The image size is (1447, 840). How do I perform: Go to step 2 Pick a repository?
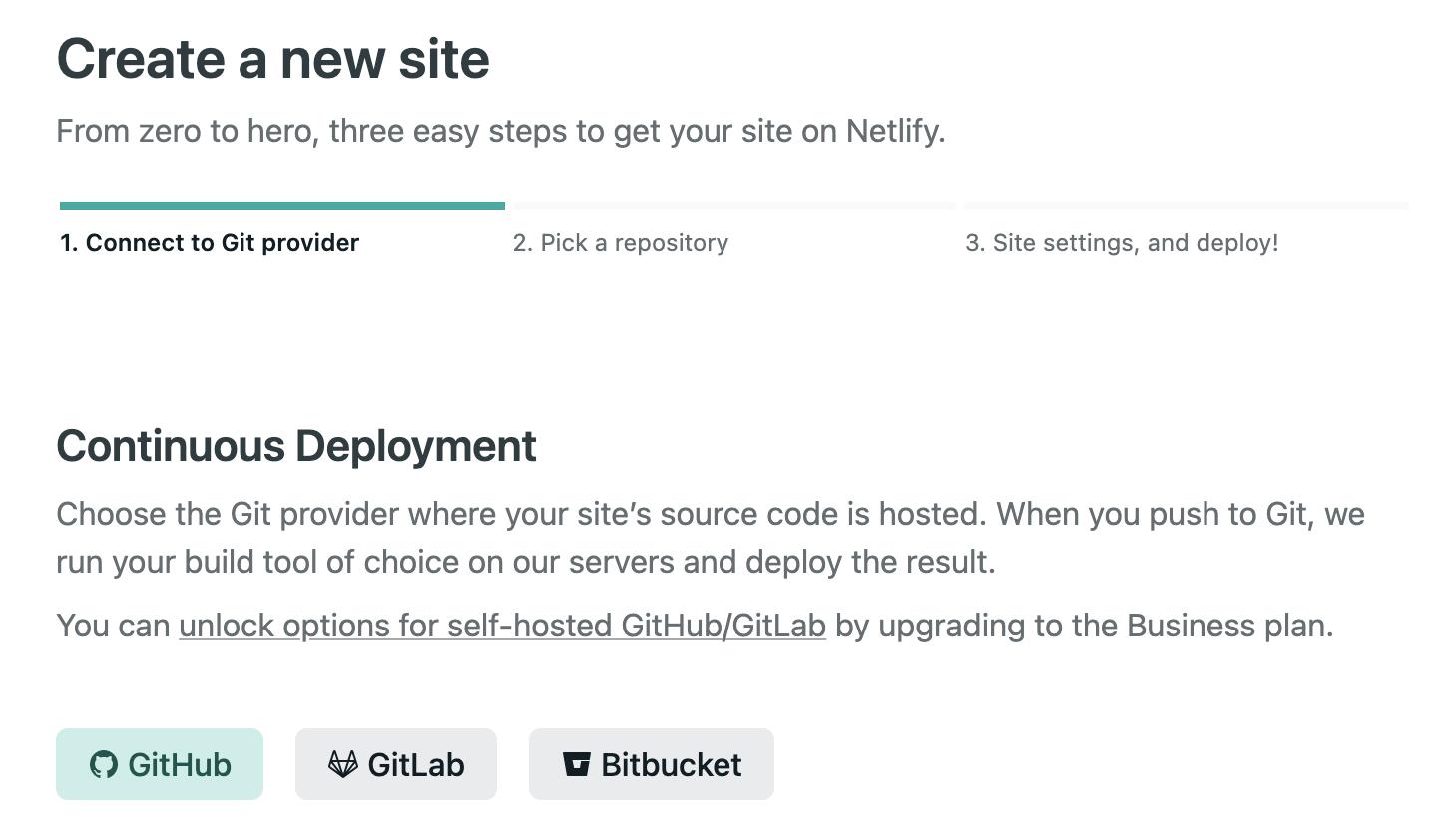tap(621, 243)
